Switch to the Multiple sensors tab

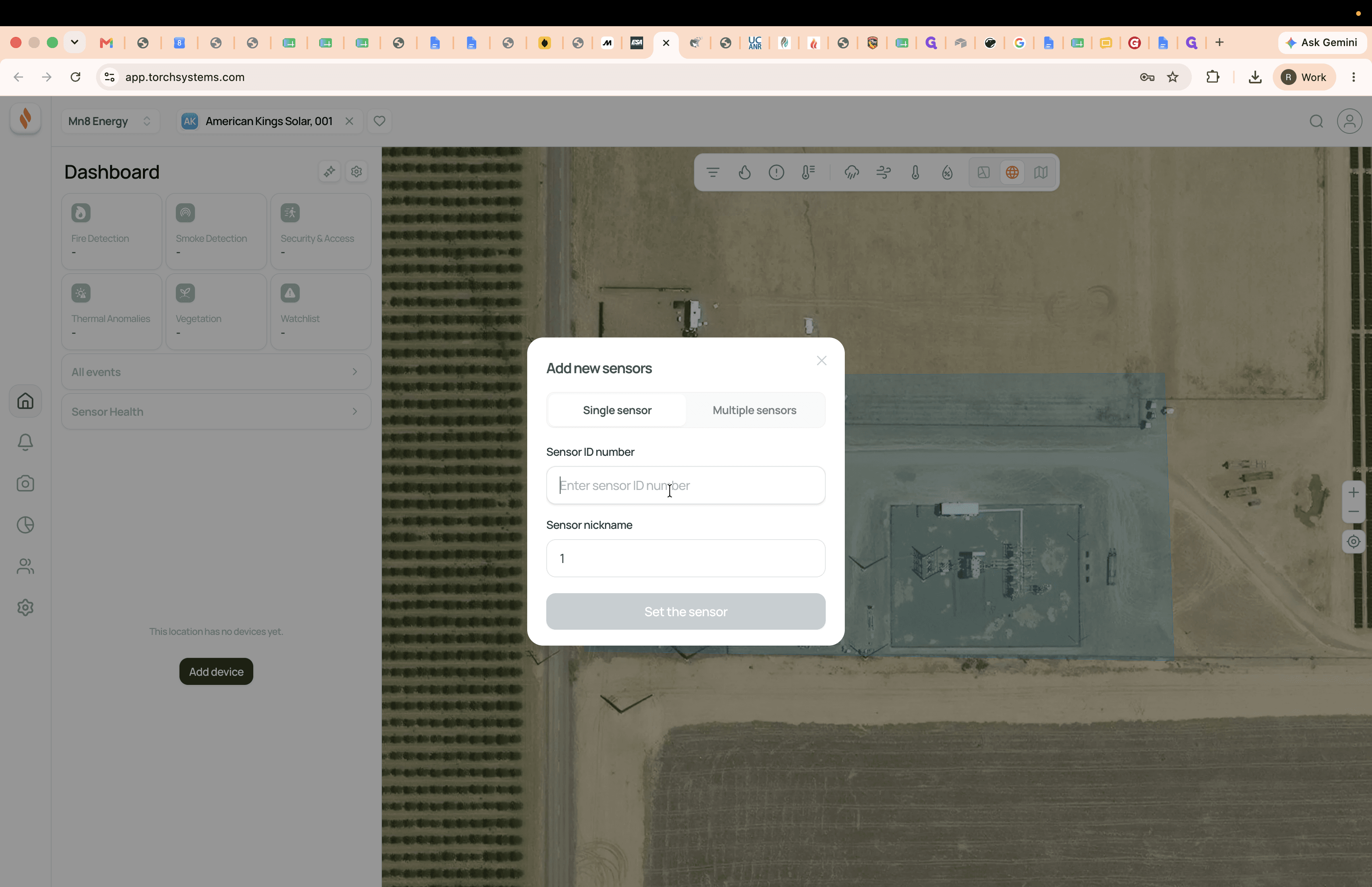[754, 410]
